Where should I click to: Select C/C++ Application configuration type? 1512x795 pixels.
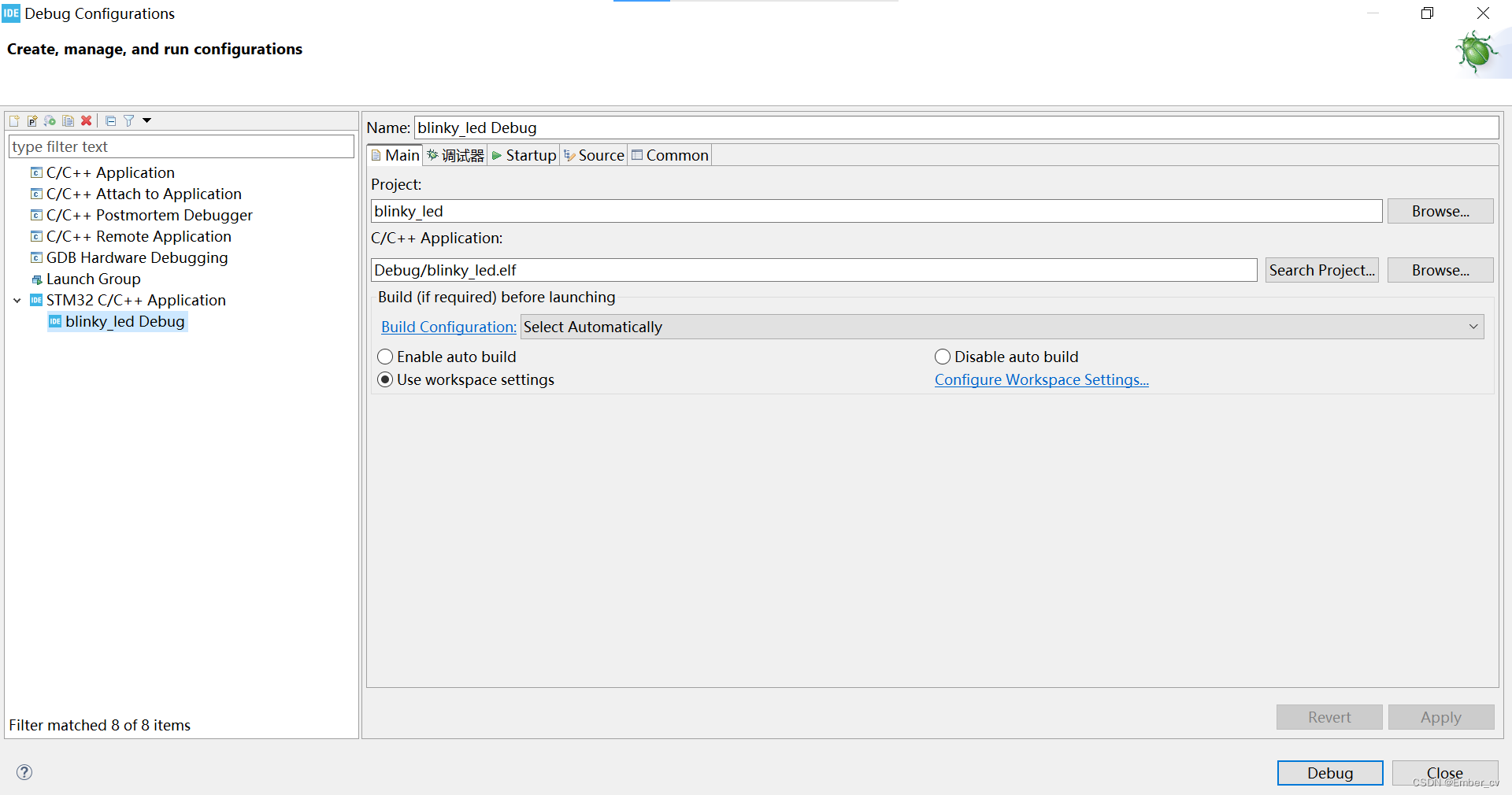pyautogui.click(x=110, y=172)
